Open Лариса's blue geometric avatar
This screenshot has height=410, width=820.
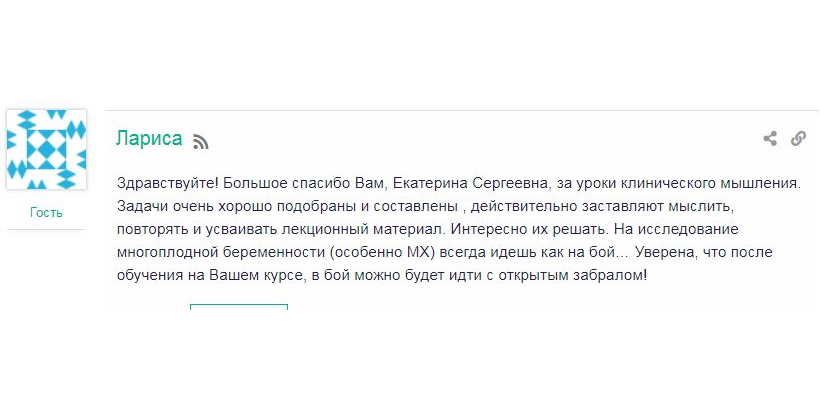pyautogui.click(x=47, y=149)
